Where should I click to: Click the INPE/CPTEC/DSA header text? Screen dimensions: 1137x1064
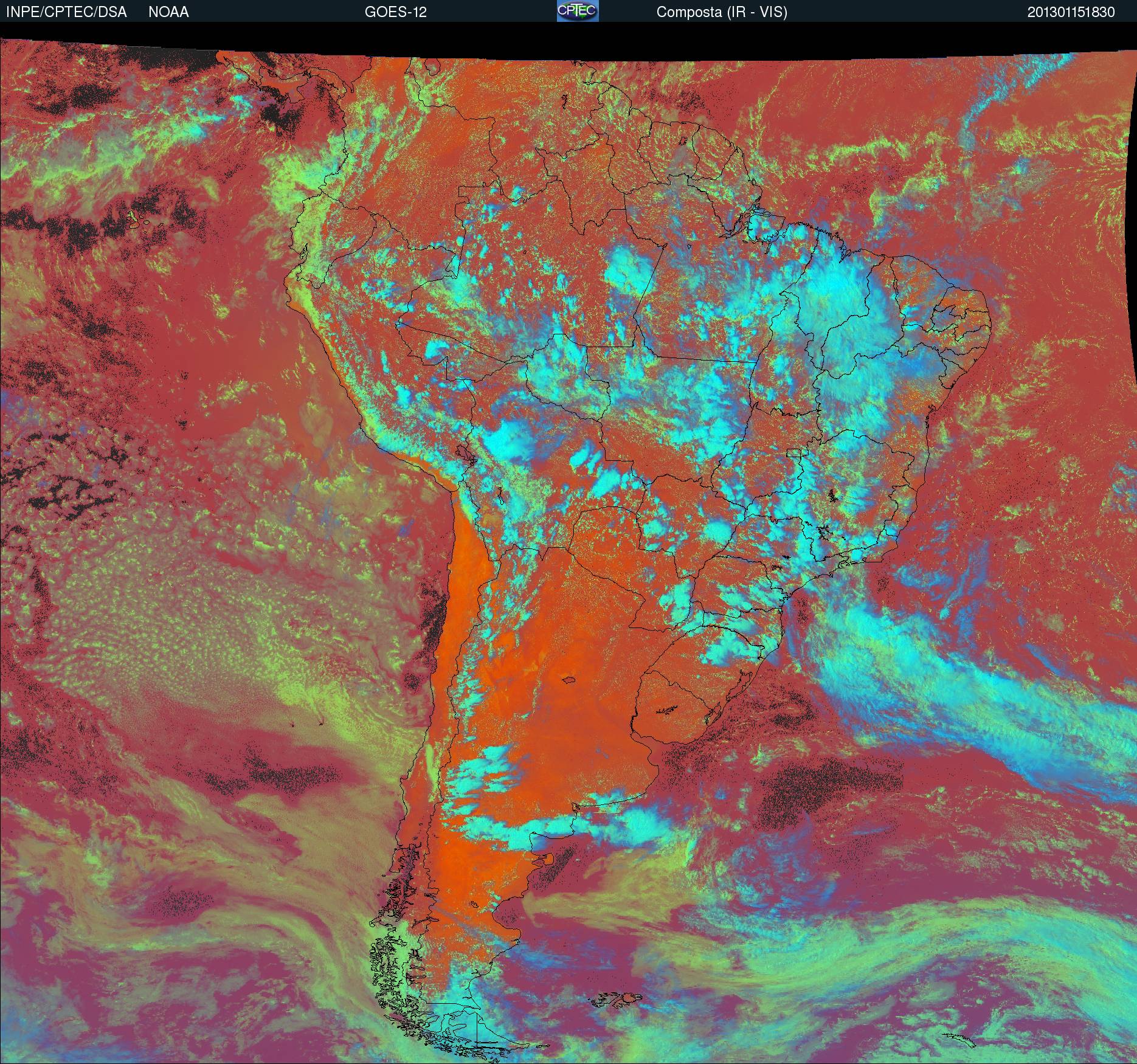66,12
